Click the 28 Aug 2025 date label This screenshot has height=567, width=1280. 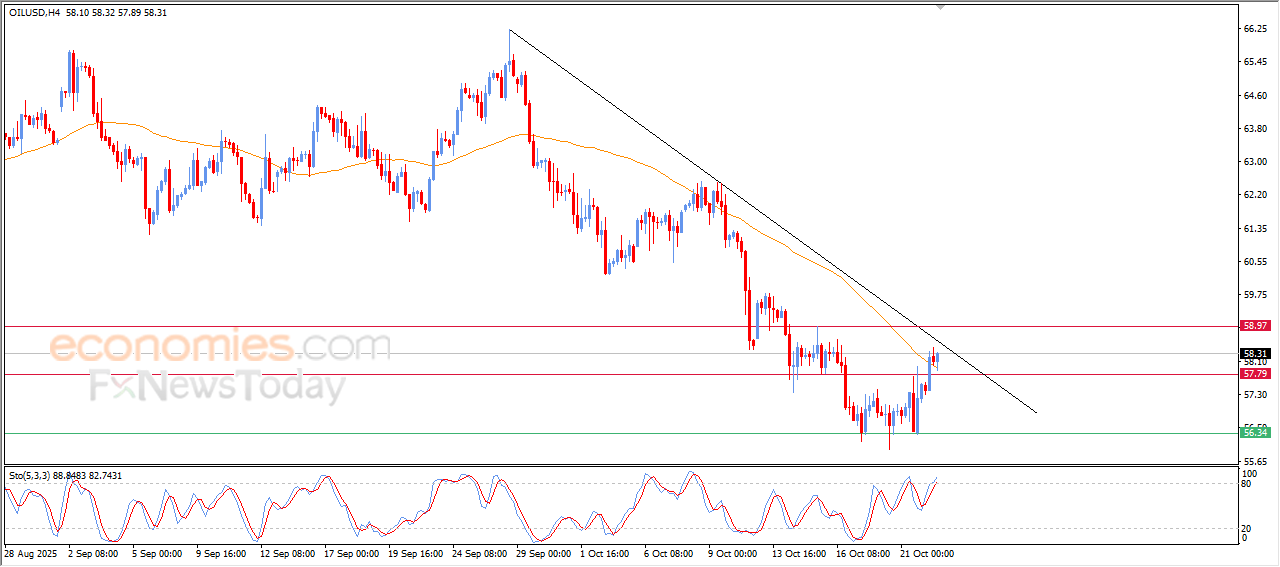pyautogui.click(x=29, y=553)
